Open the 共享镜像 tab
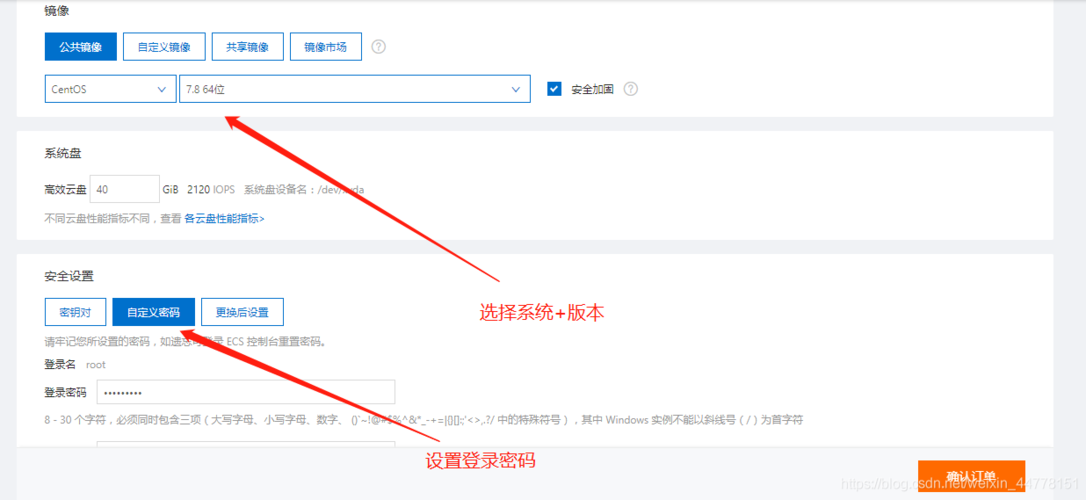Screen dimensions: 1086x500 pos(247,47)
